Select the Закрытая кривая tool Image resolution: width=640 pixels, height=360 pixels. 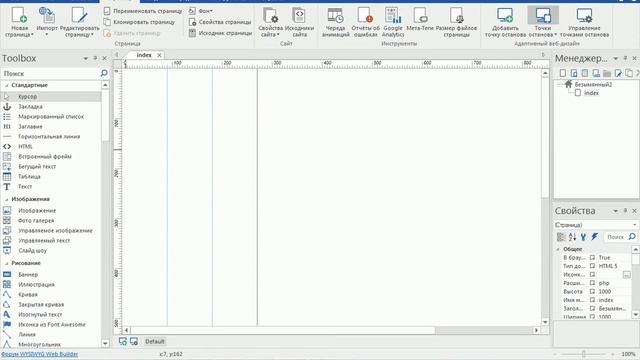[51, 304]
